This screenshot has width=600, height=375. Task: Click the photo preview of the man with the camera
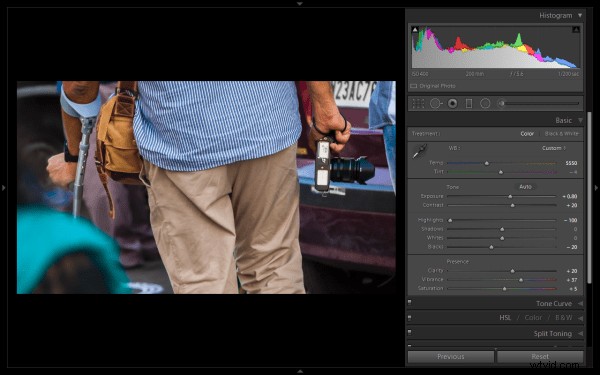pyautogui.click(x=206, y=187)
